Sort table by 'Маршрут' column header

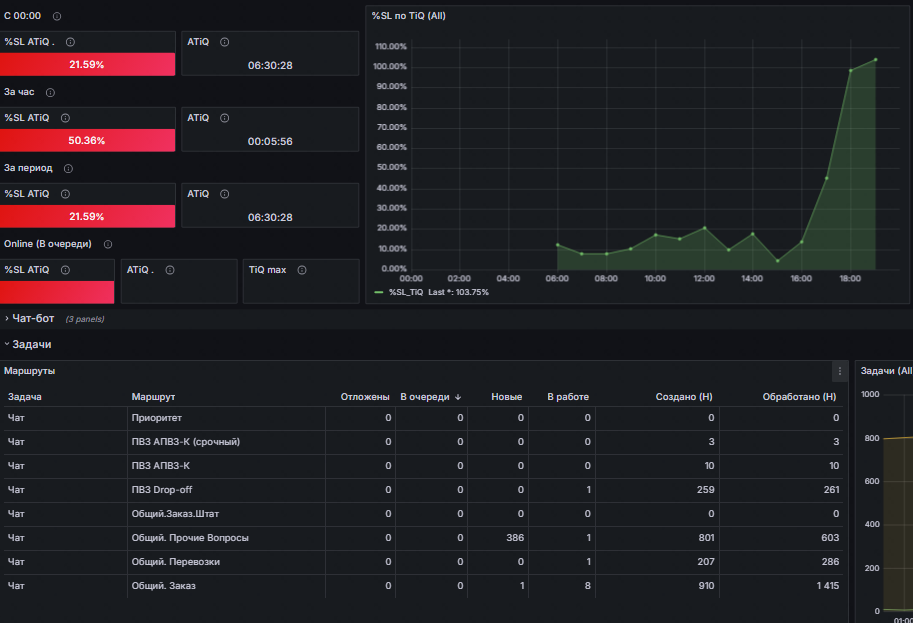[x=153, y=397]
